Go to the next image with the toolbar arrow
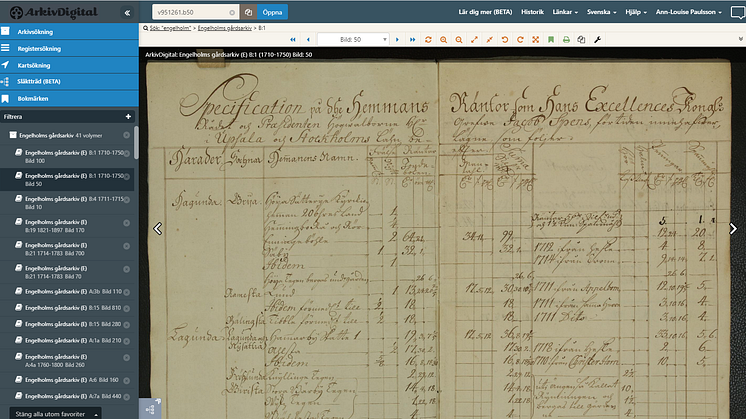This screenshot has width=746, height=419. [x=397, y=39]
